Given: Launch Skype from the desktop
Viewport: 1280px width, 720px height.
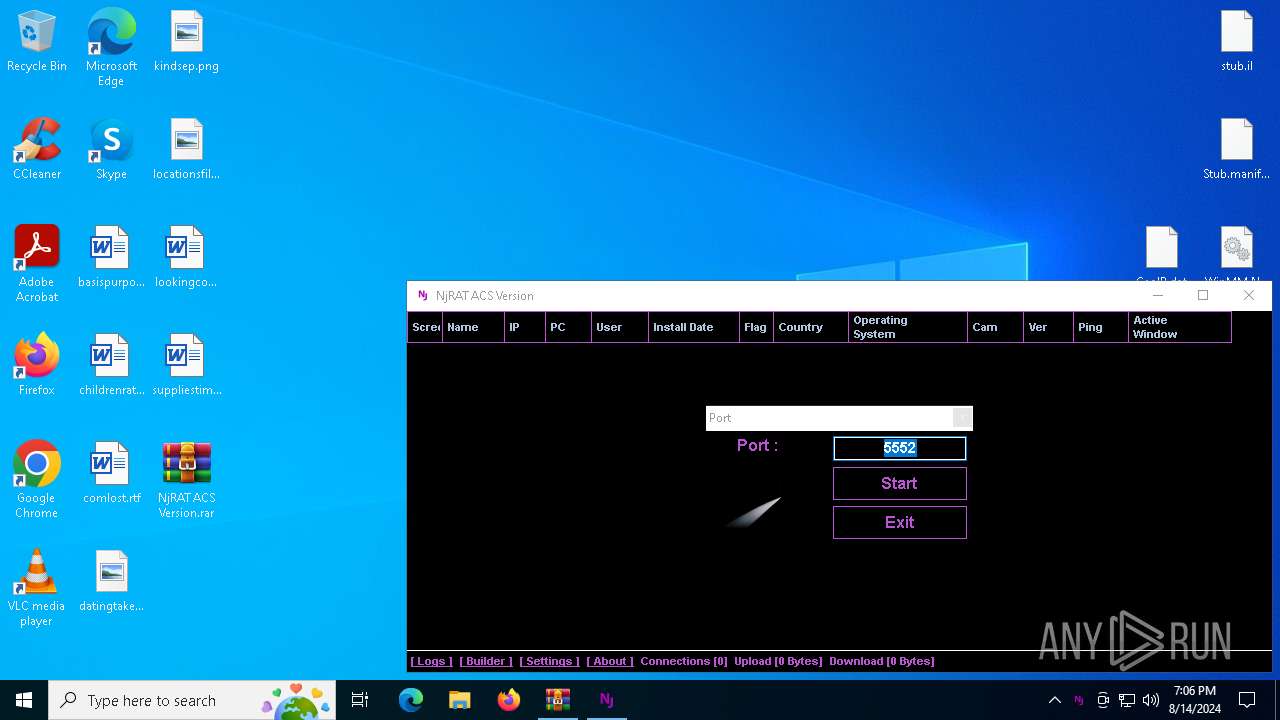Looking at the screenshot, I should pyautogui.click(x=111, y=150).
